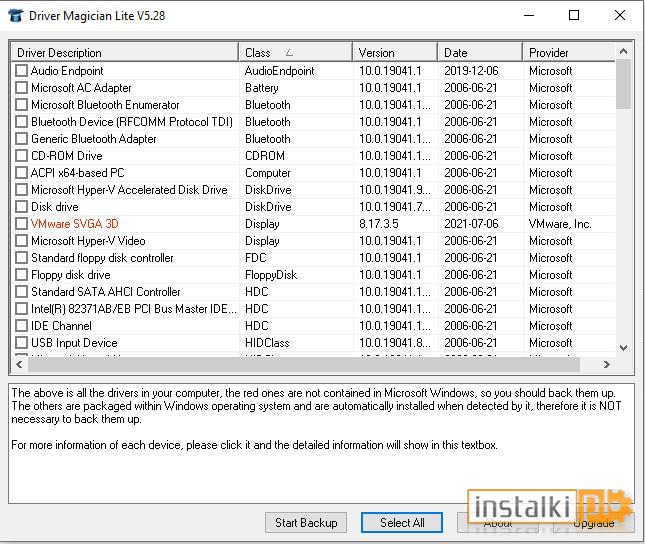Check the Disk drive checkbox
This screenshot has height=544, width=645.
click(21, 207)
